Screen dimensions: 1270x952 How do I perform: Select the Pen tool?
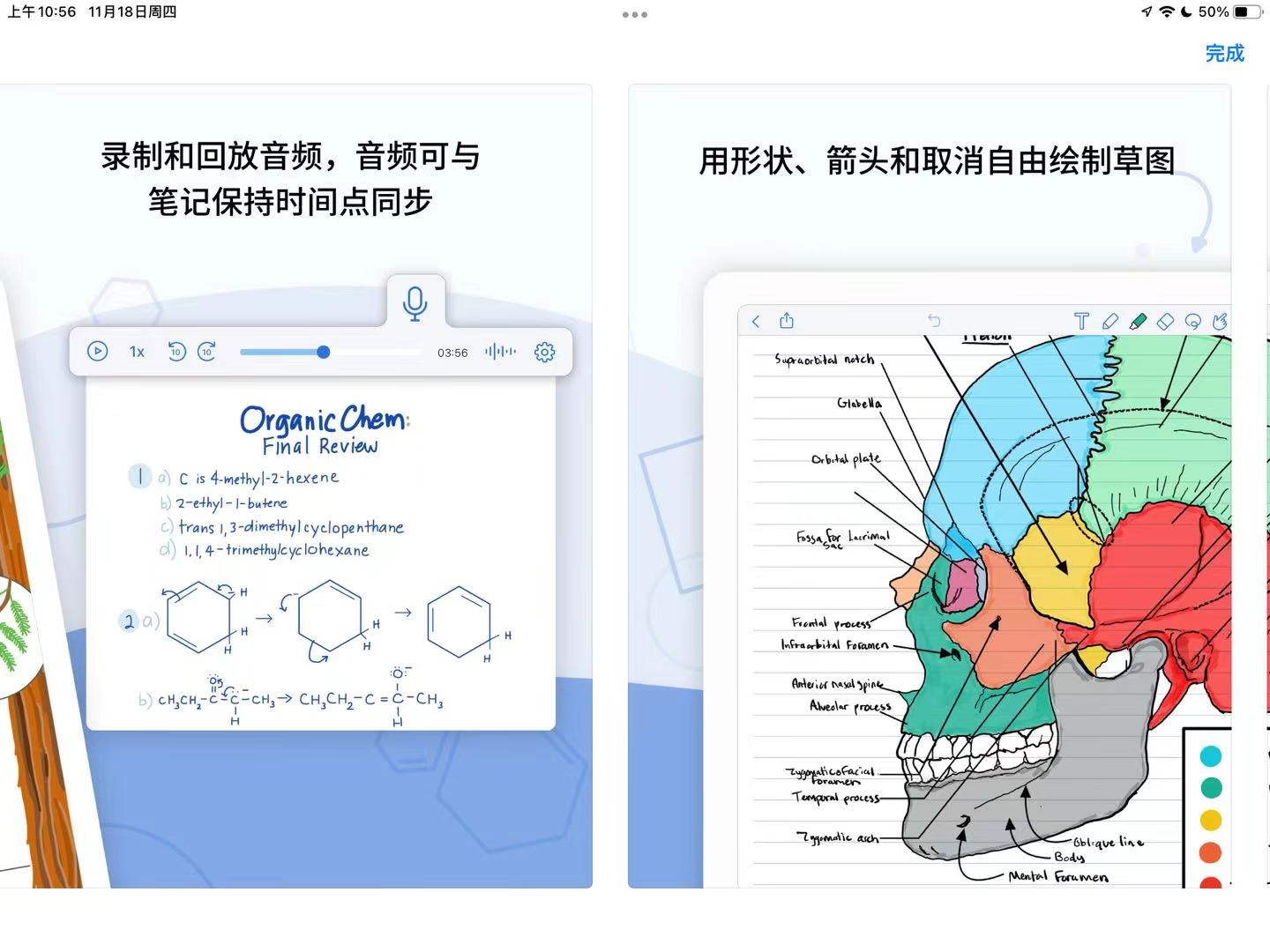1110,321
